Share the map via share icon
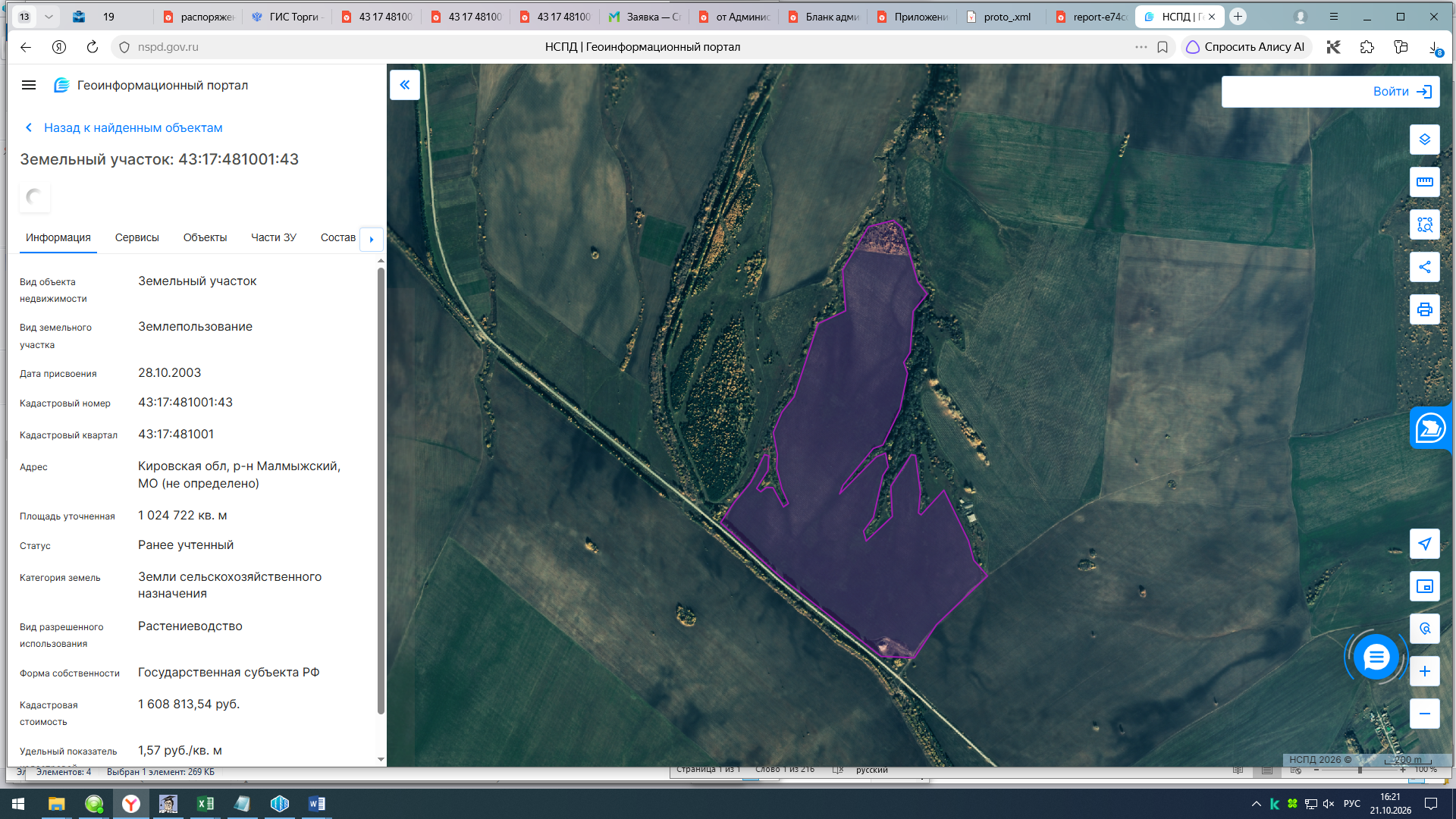The height and width of the screenshot is (819, 1456). point(1424,267)
